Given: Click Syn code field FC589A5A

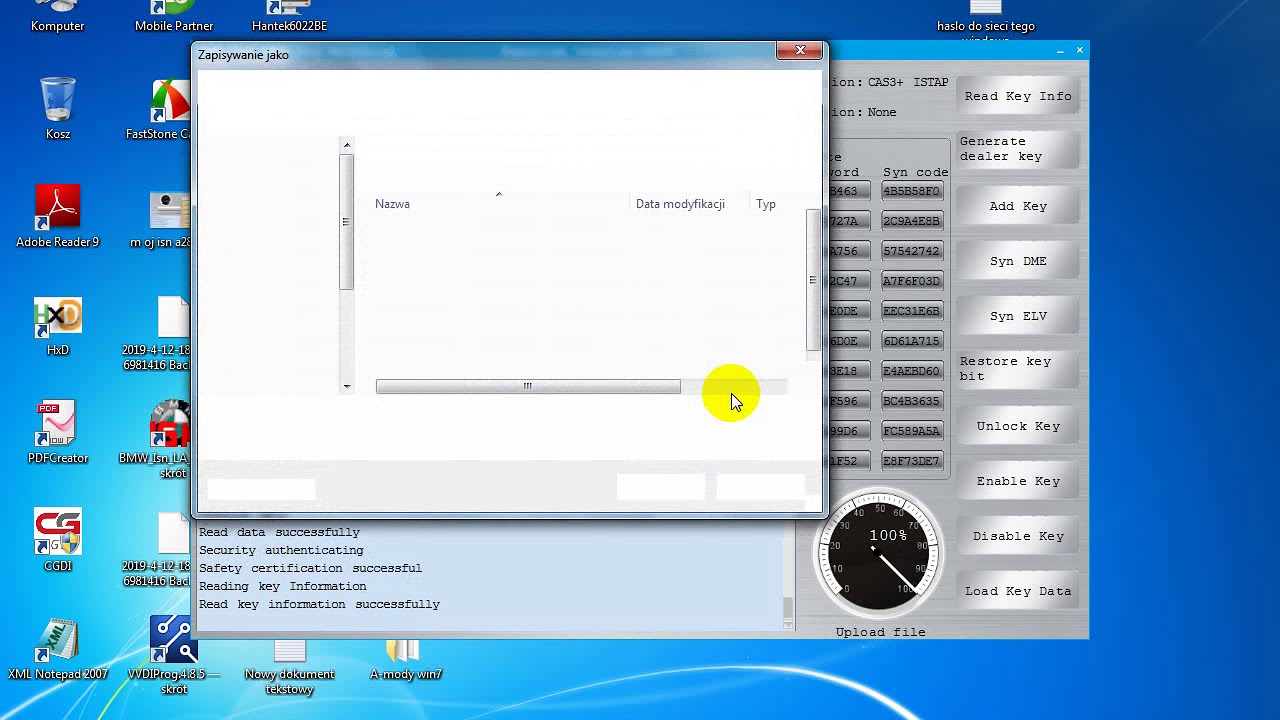Looking at the screenshot, I should pyautogui.click(x=912, y=431).
